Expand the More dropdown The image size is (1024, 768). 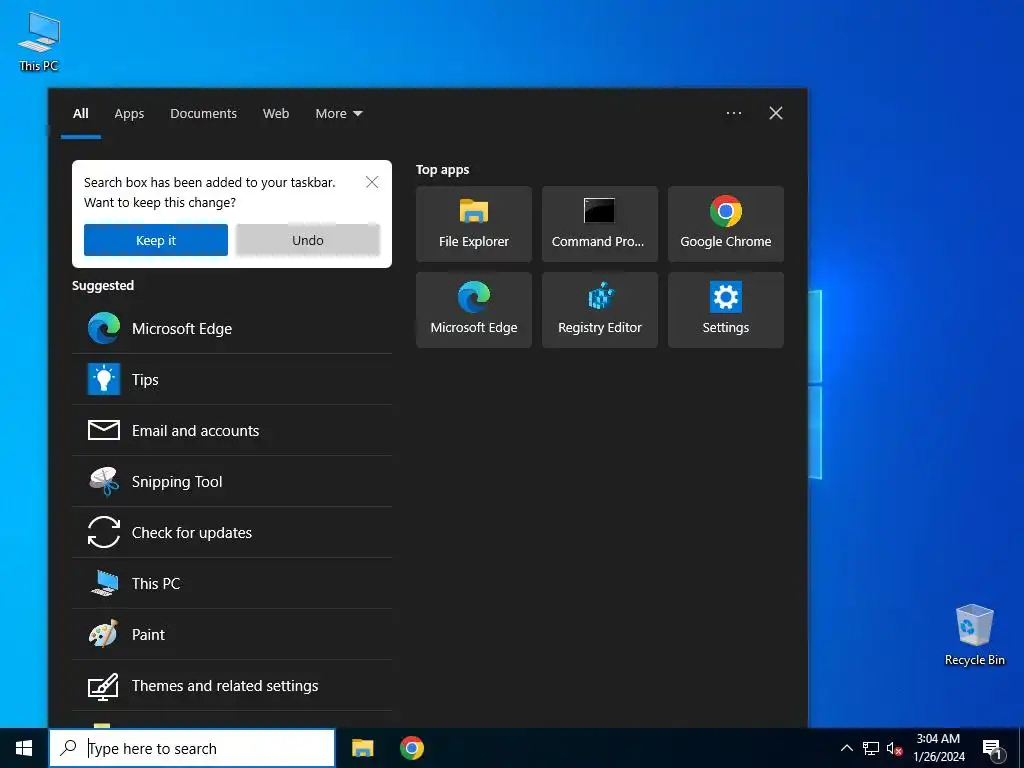point(338,114)
